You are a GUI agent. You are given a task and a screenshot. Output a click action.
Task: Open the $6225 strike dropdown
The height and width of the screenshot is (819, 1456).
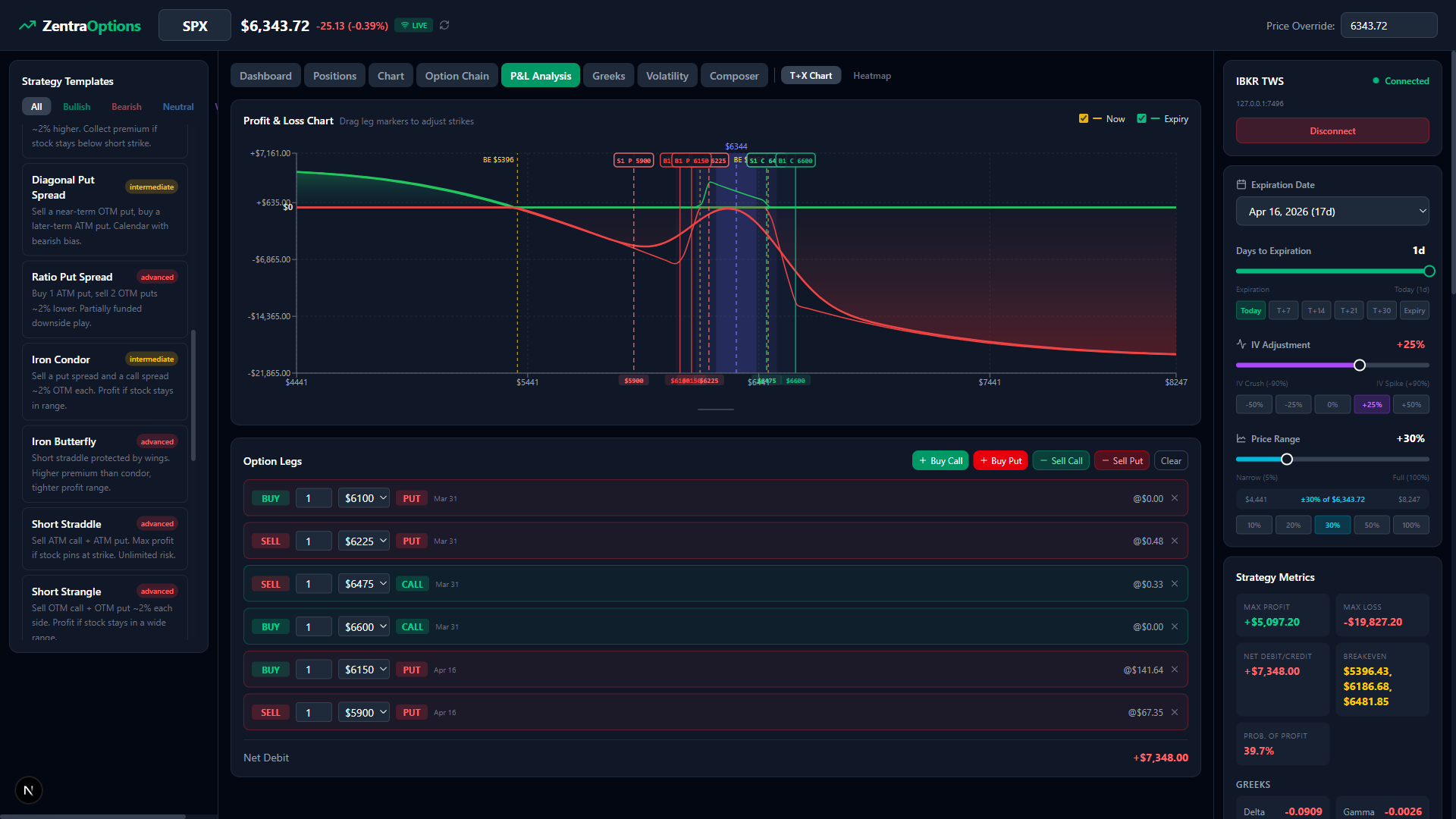click(364, 541)
